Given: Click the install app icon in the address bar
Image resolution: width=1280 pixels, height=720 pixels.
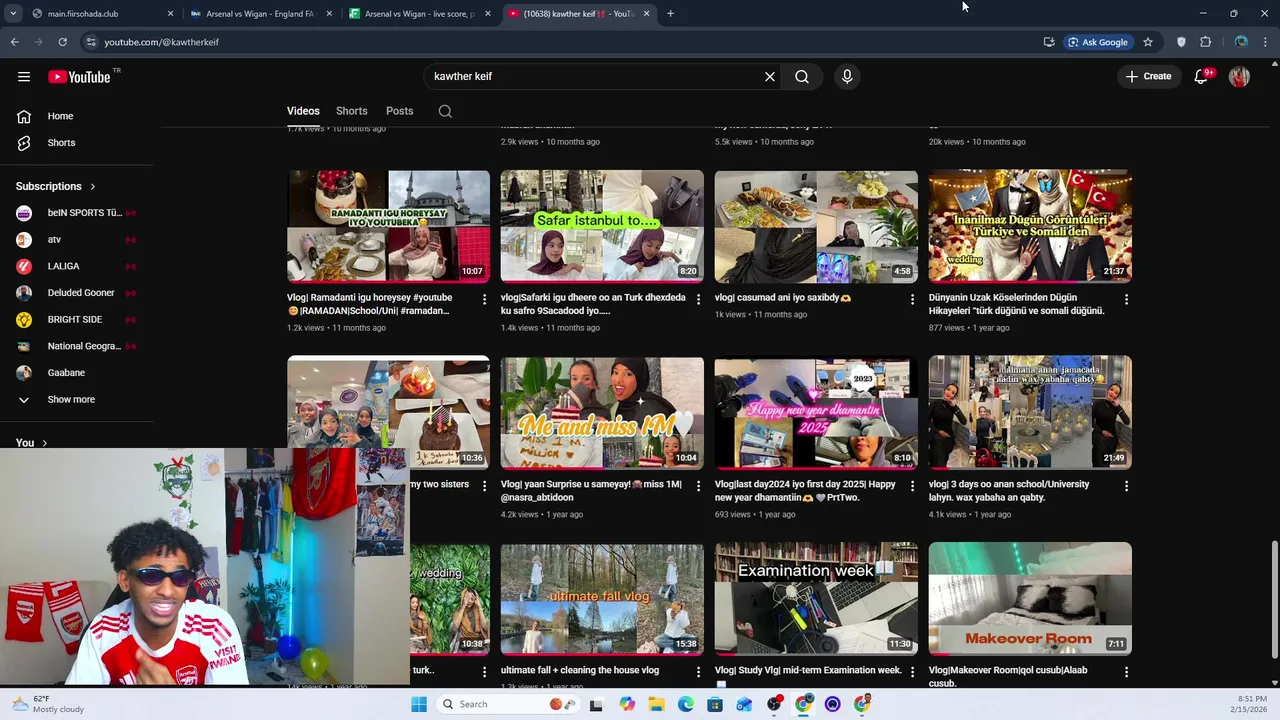Looking at the screenshot, I should [x=1049, y=42].
